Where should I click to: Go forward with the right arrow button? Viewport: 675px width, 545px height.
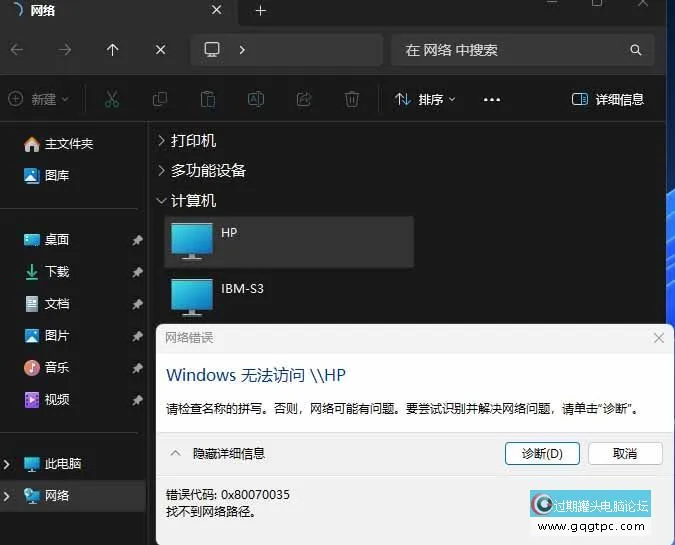(x=65, y=50)
